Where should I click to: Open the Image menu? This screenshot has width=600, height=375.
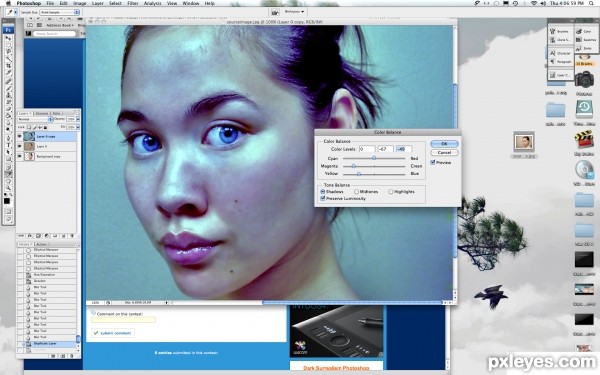click(x=80, y=3)
